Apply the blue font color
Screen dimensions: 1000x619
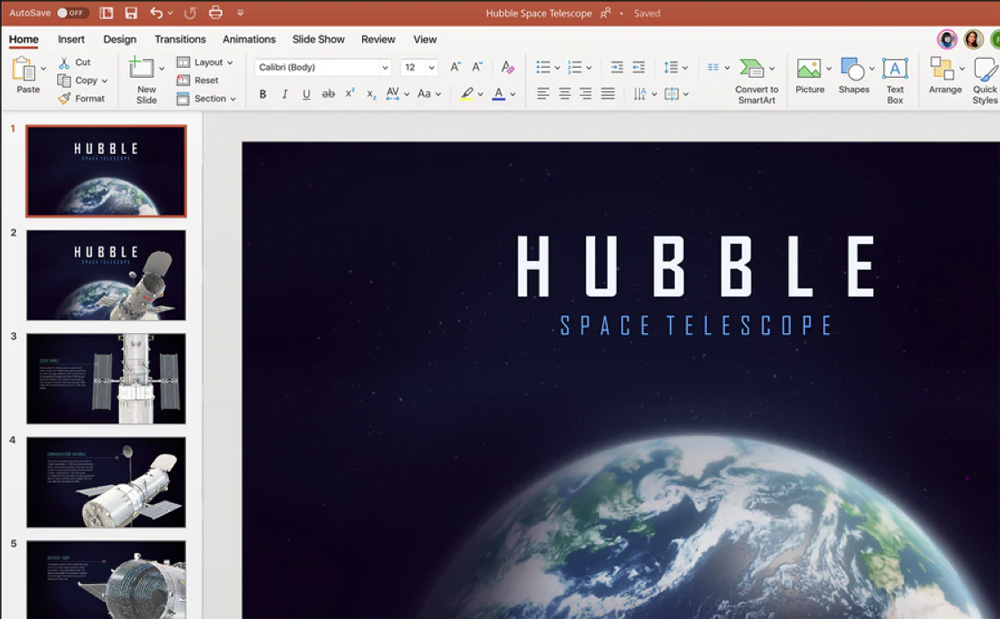(499, 94)
